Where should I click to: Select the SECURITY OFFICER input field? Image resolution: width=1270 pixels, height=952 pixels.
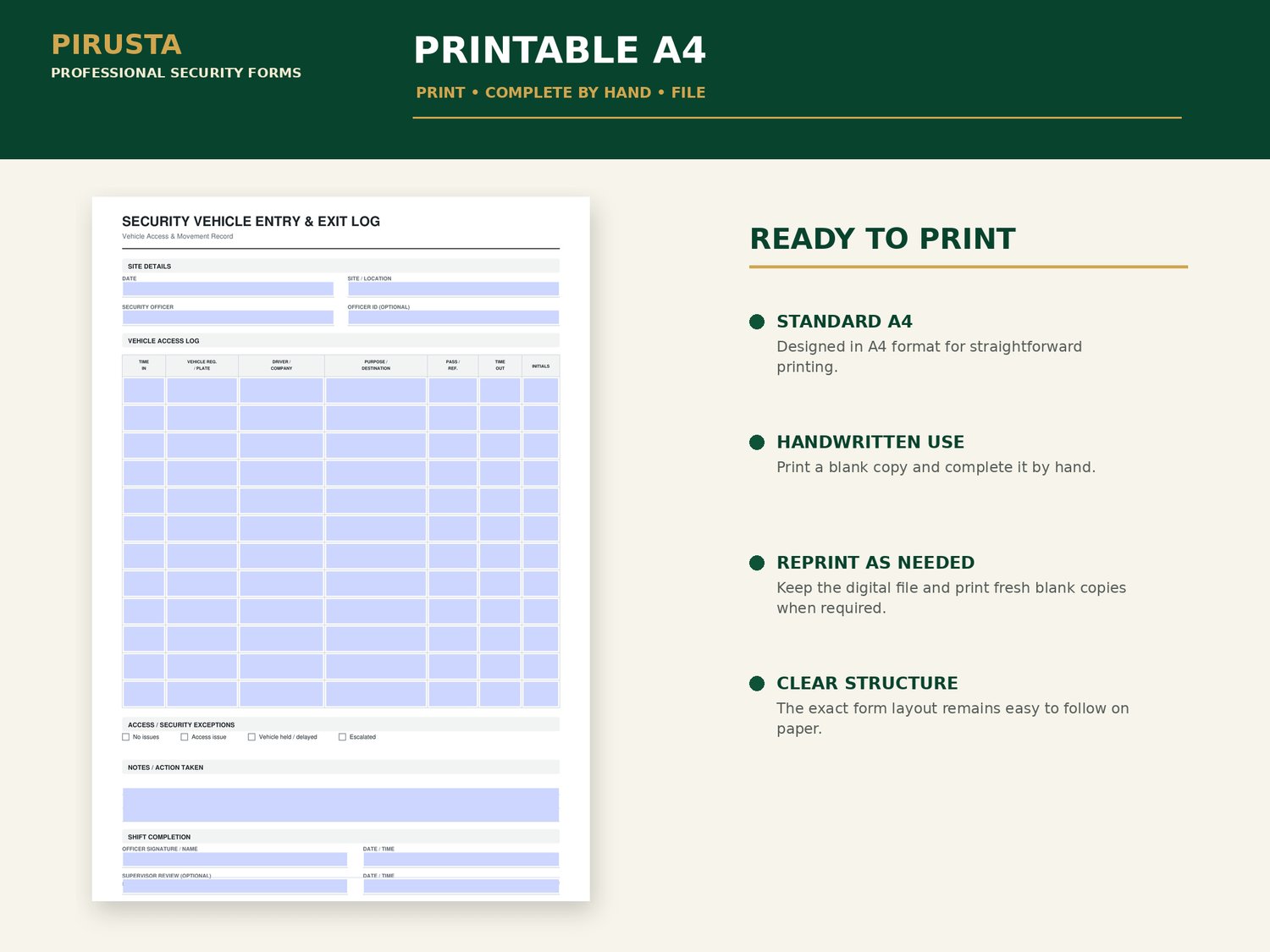pos(228,317)
